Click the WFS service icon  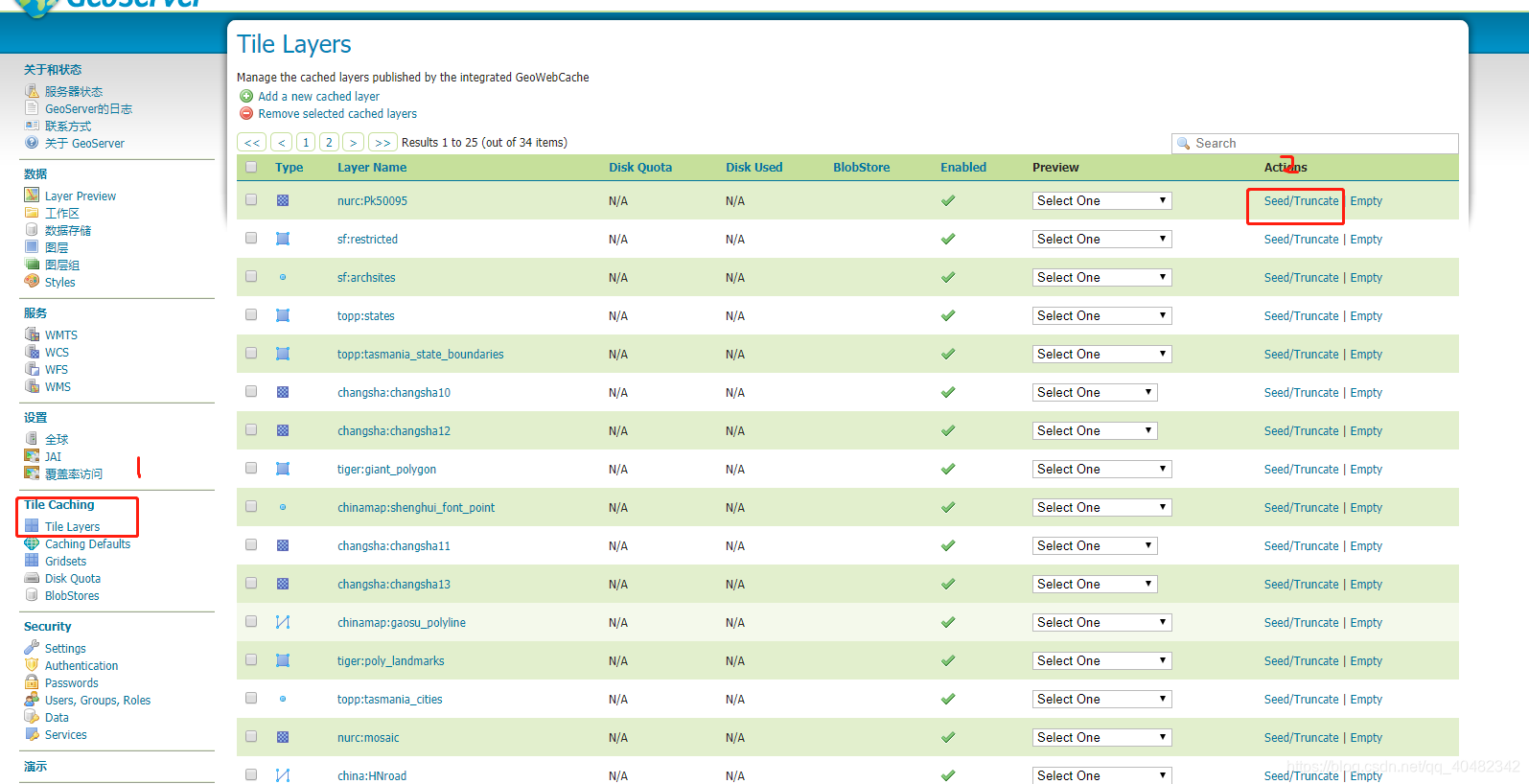pos(32,369)
